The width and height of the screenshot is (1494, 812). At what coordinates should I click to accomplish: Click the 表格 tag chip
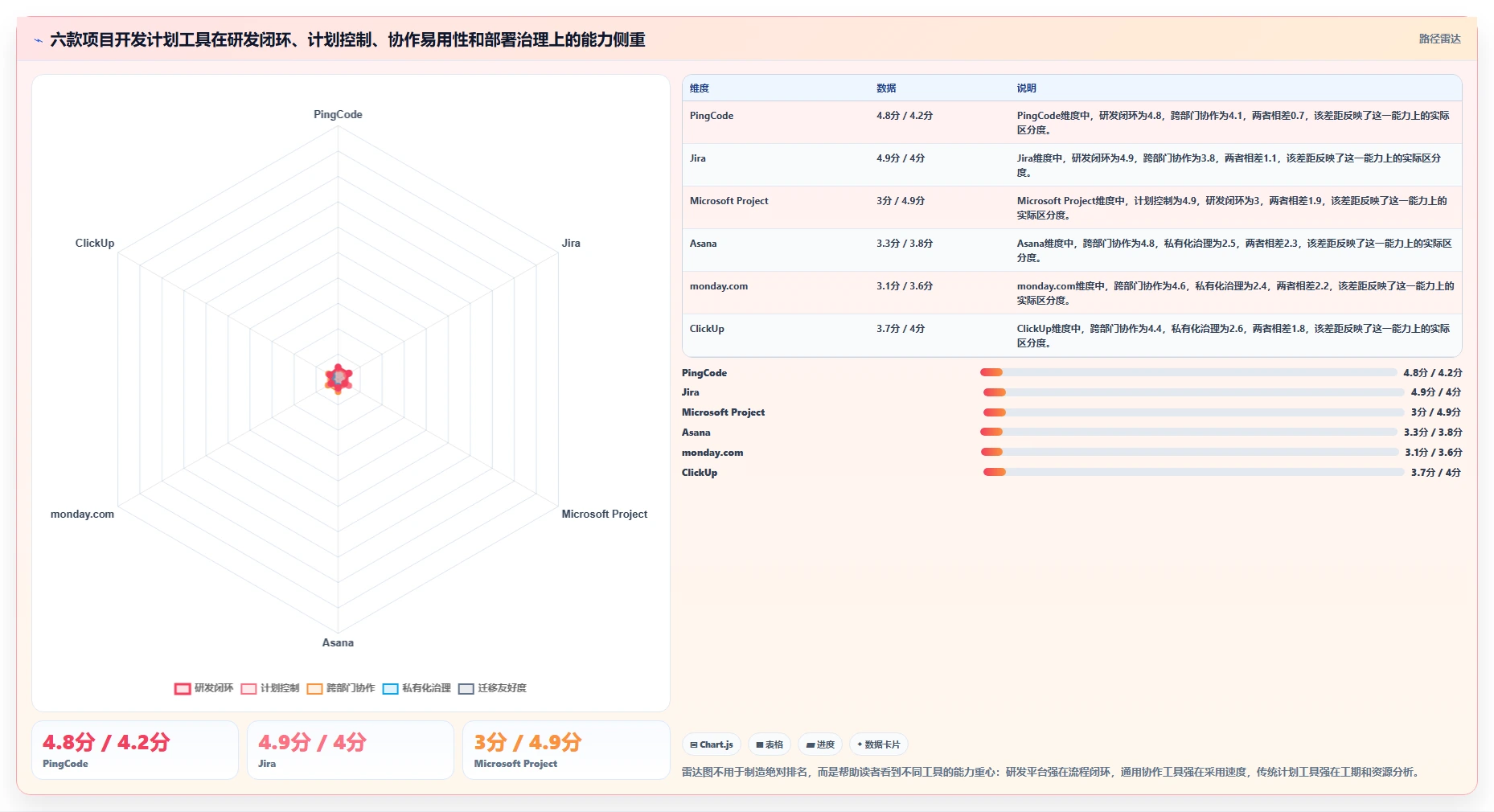(770, 744)
